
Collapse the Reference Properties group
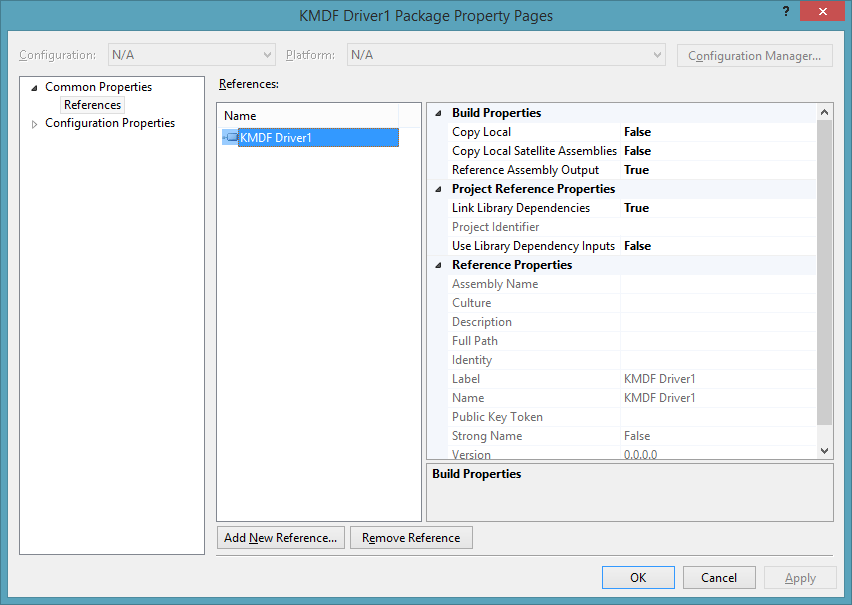coord(437,264)
